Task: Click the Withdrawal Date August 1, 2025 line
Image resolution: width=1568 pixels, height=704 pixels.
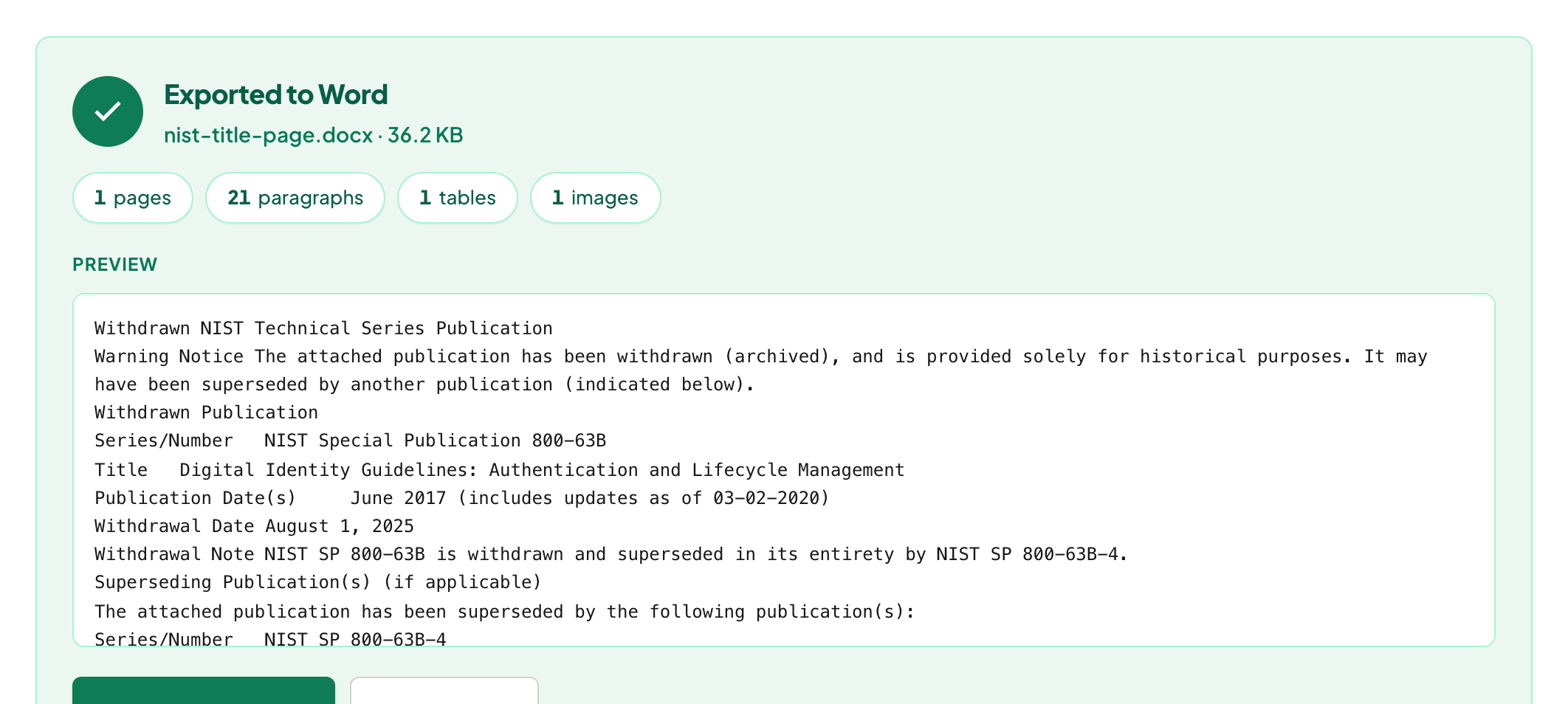Action: pos(254,526)
